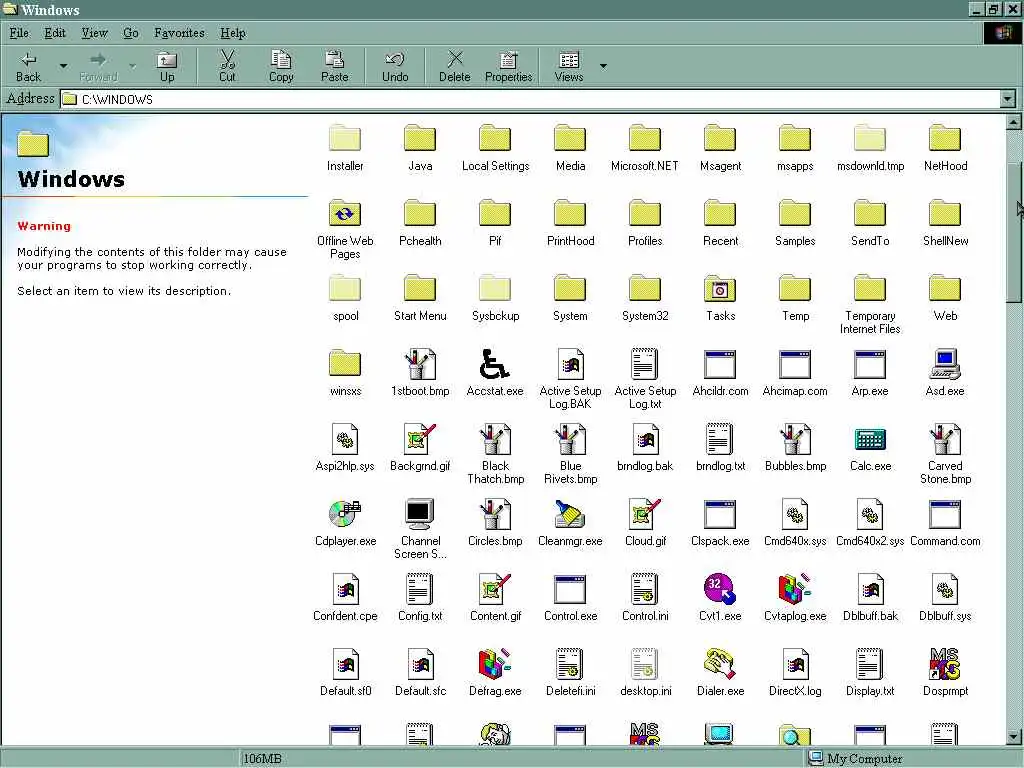The image size is (1024, 768).
Task: Select the Backgrnd.gif file icon
Action: point(419,440)
